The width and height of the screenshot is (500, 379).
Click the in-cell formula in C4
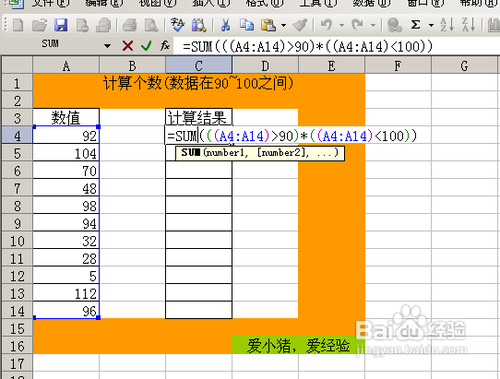tap(292, 136)
